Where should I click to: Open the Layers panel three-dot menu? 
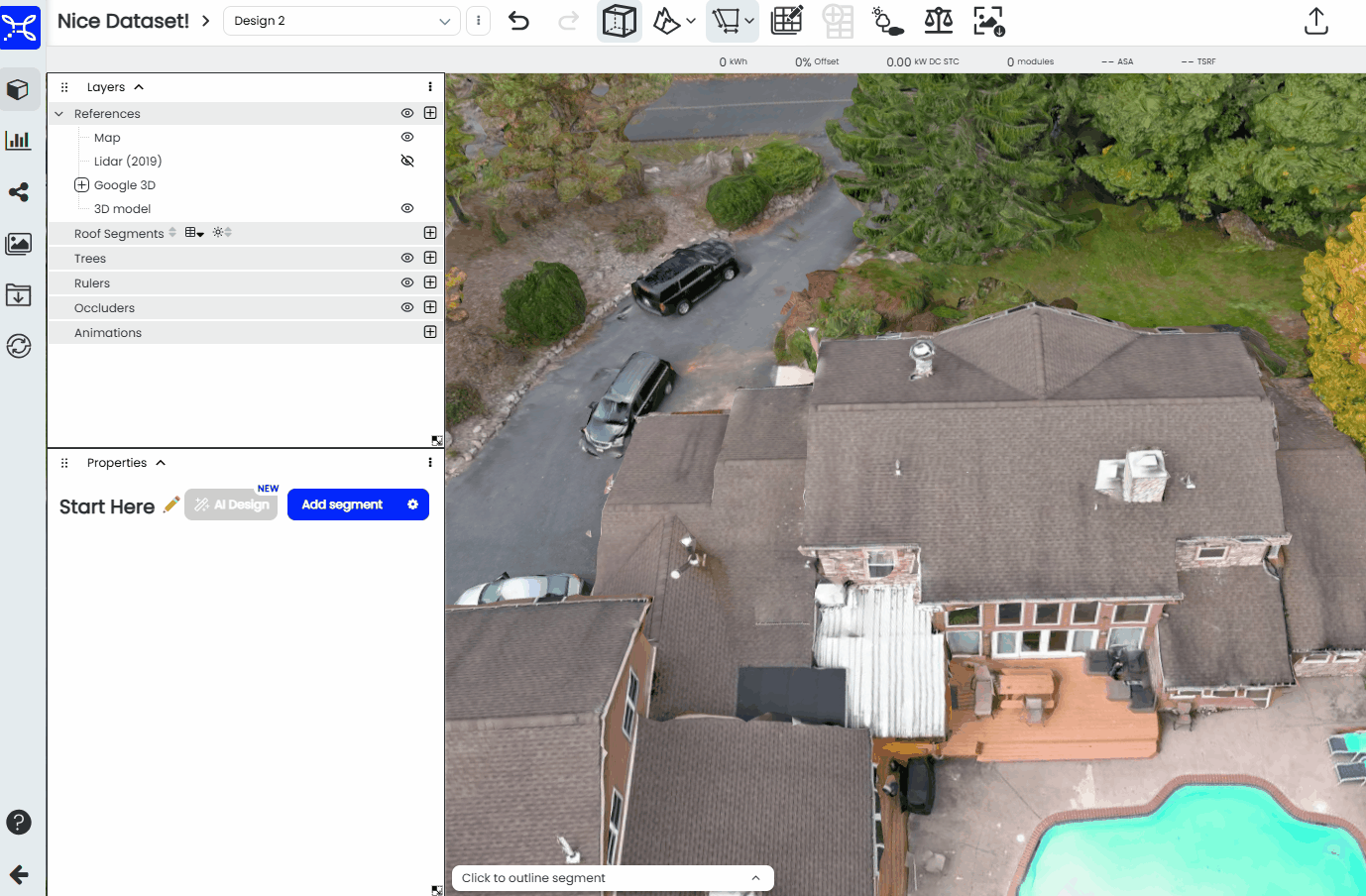pyautogui.click(x=430, y=87)
